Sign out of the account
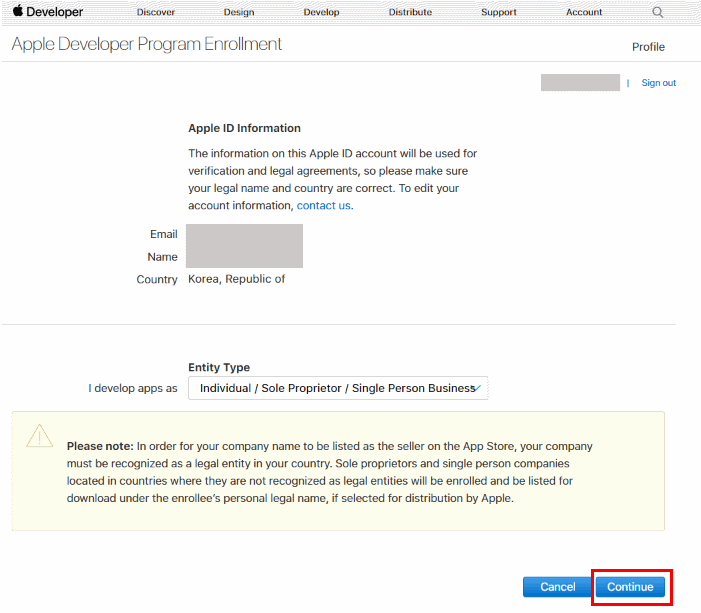Image resolution: width=701 pixels, height=613 pixels. point(659,83)
